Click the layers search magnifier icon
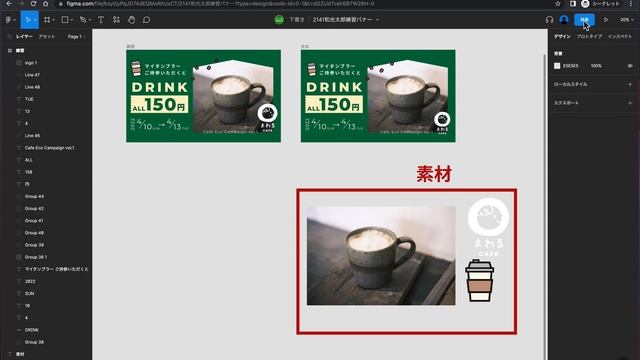Screen dimensions: 640x360 [x=9, y=36]
